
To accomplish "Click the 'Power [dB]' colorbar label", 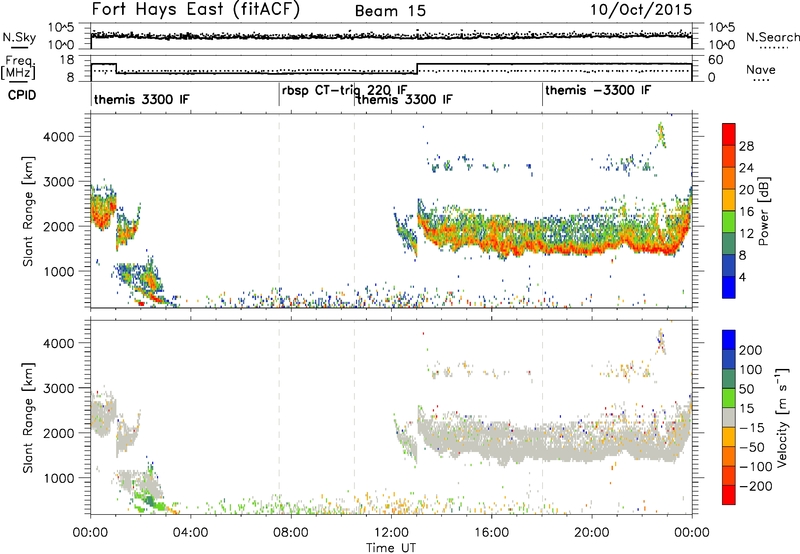I will (x=763, y=211).
